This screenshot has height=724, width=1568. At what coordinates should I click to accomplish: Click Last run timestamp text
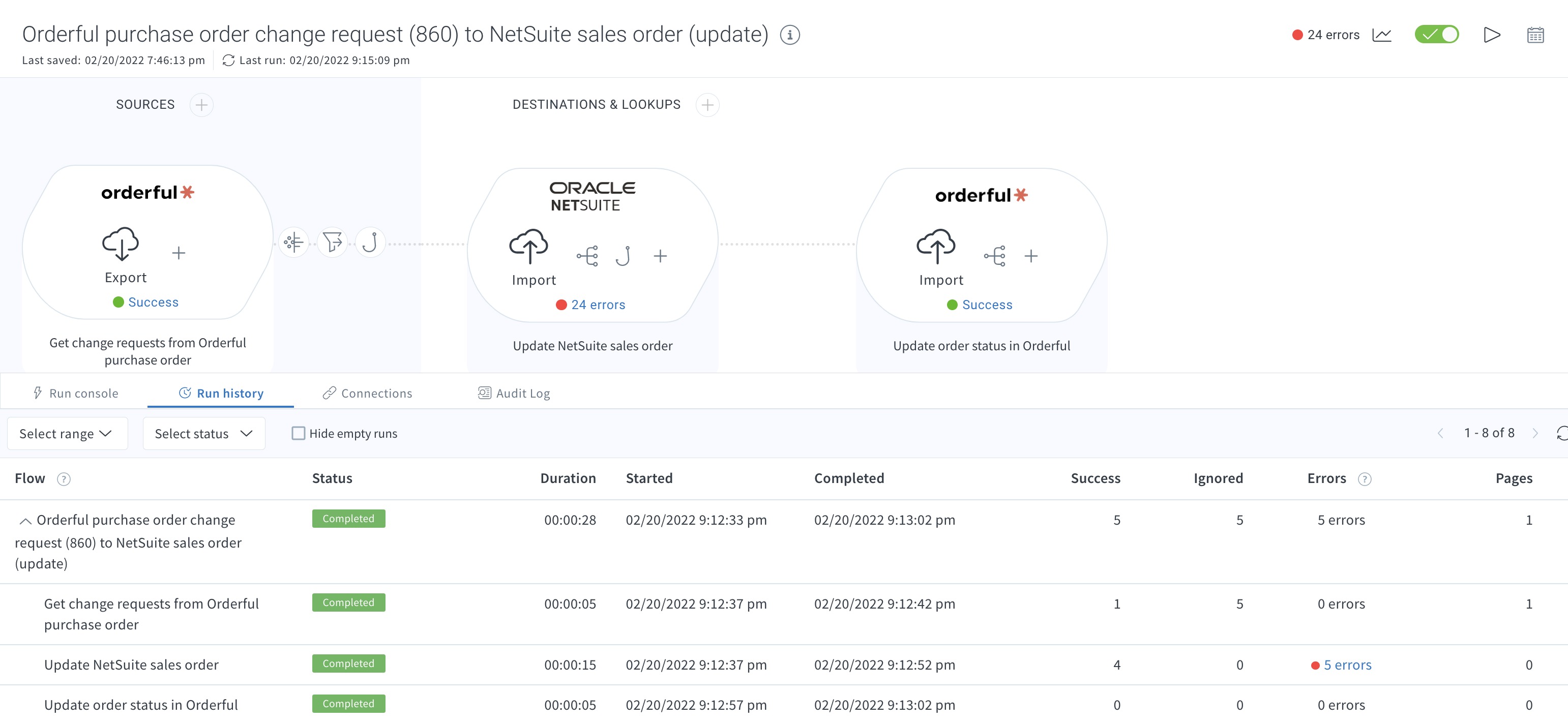(324, 60)
